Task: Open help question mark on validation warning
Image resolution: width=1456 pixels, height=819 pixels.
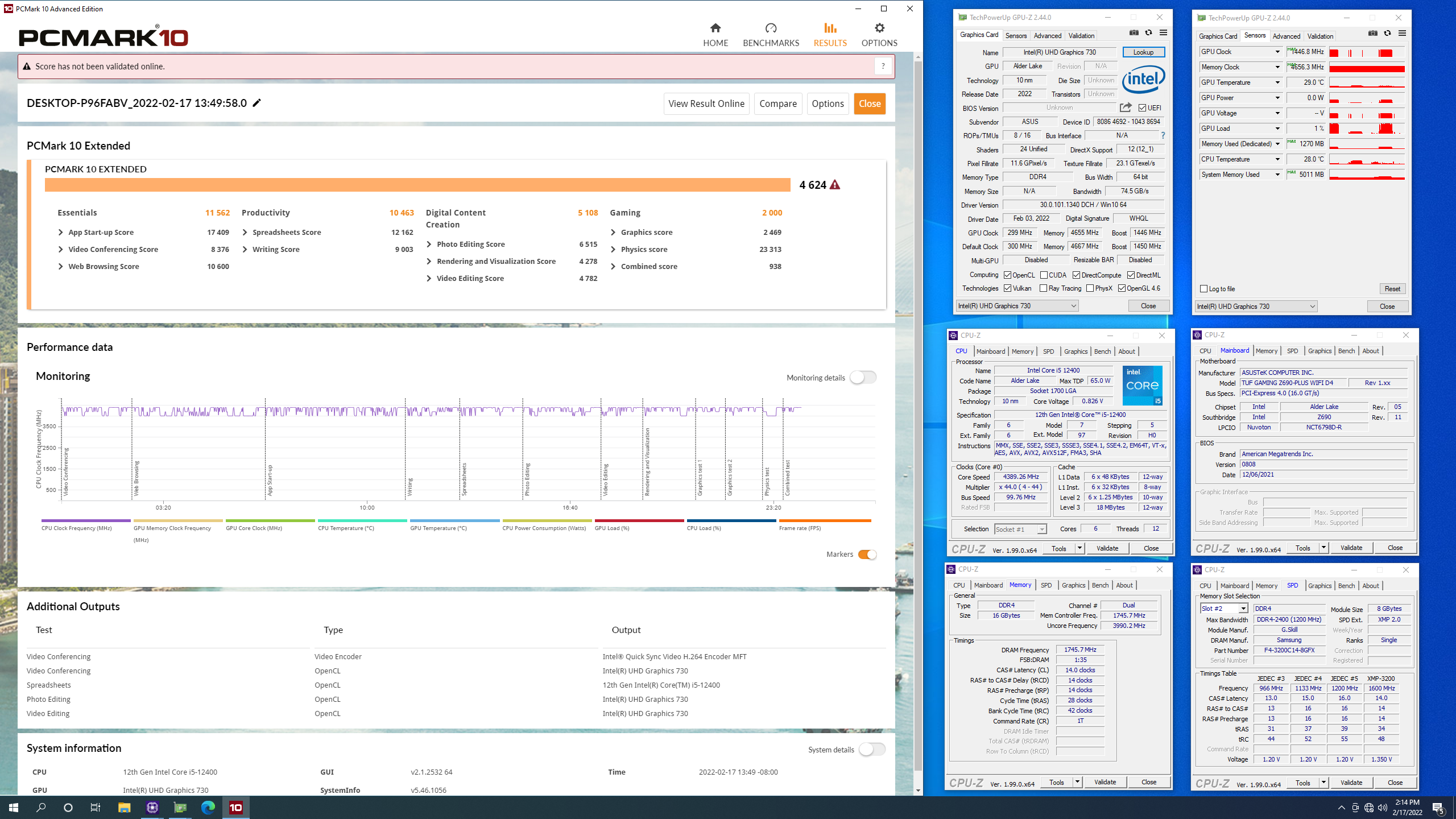Action: (883, 66)
